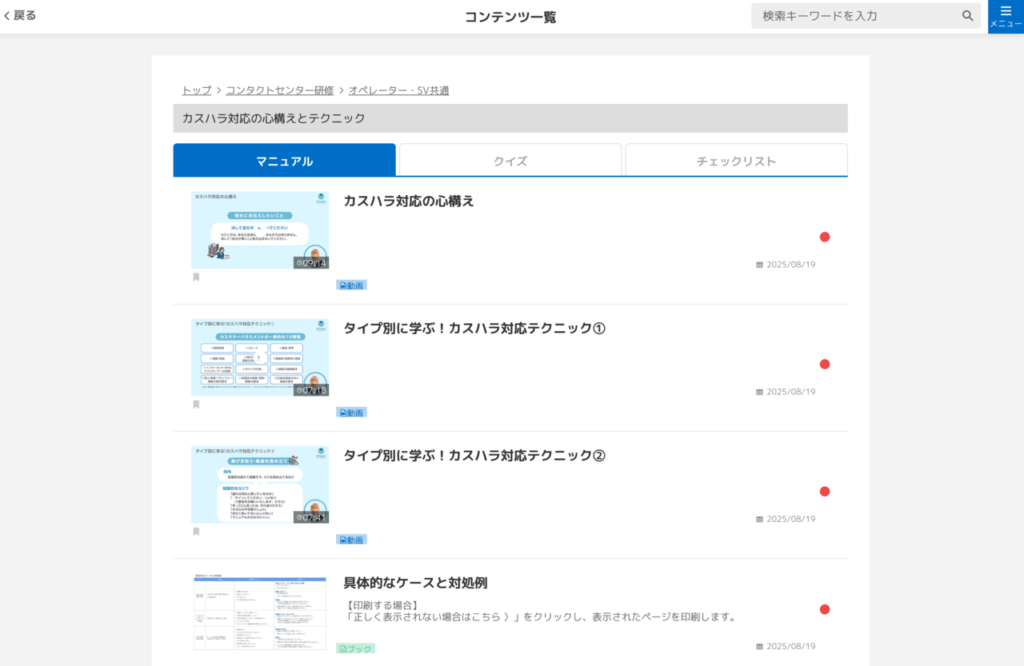Click the red status dot for 具体的なケースと対処例
Screen dimensions: 1024x666
click(825, 609)
